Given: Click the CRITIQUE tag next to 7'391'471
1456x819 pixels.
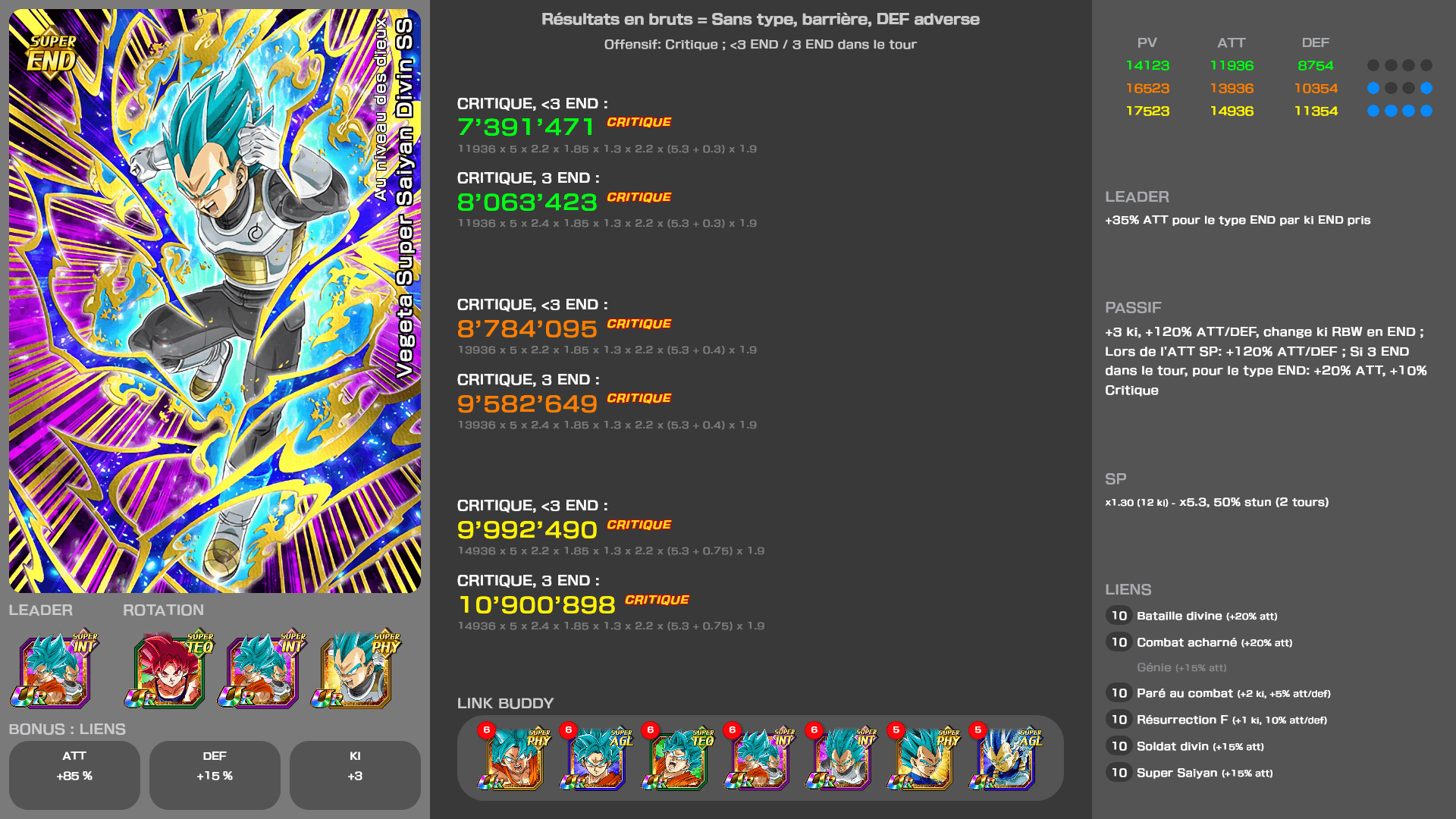Looking at the screenshot, I should 639,122.
